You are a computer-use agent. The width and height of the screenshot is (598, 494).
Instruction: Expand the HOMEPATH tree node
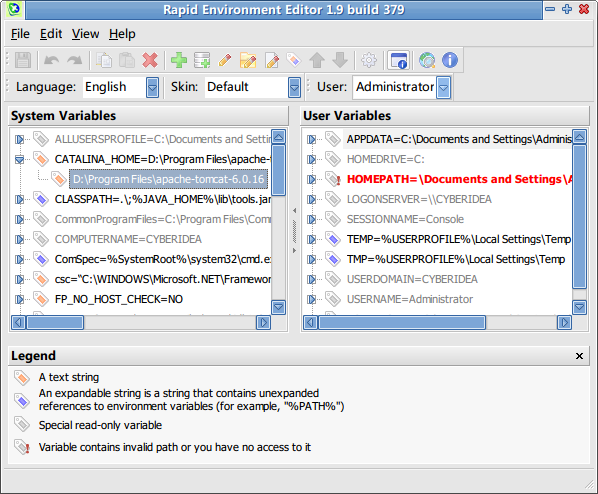311,179
